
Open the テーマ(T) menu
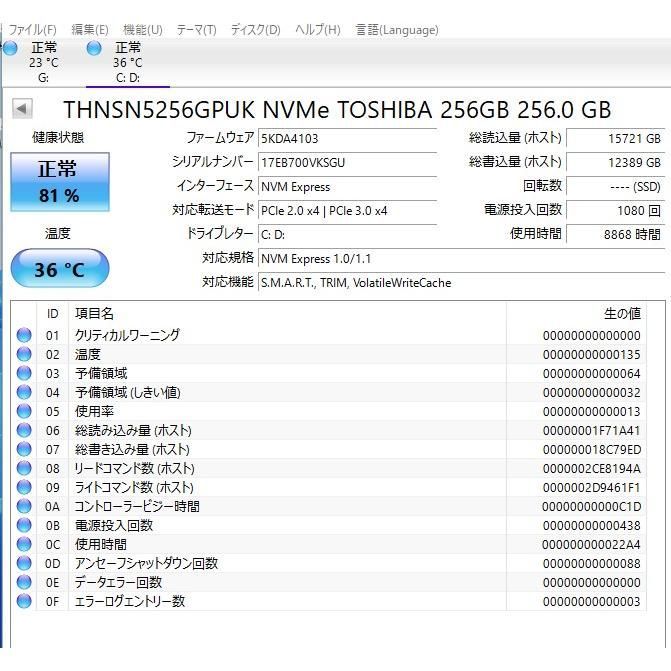(x=196, y=30)
